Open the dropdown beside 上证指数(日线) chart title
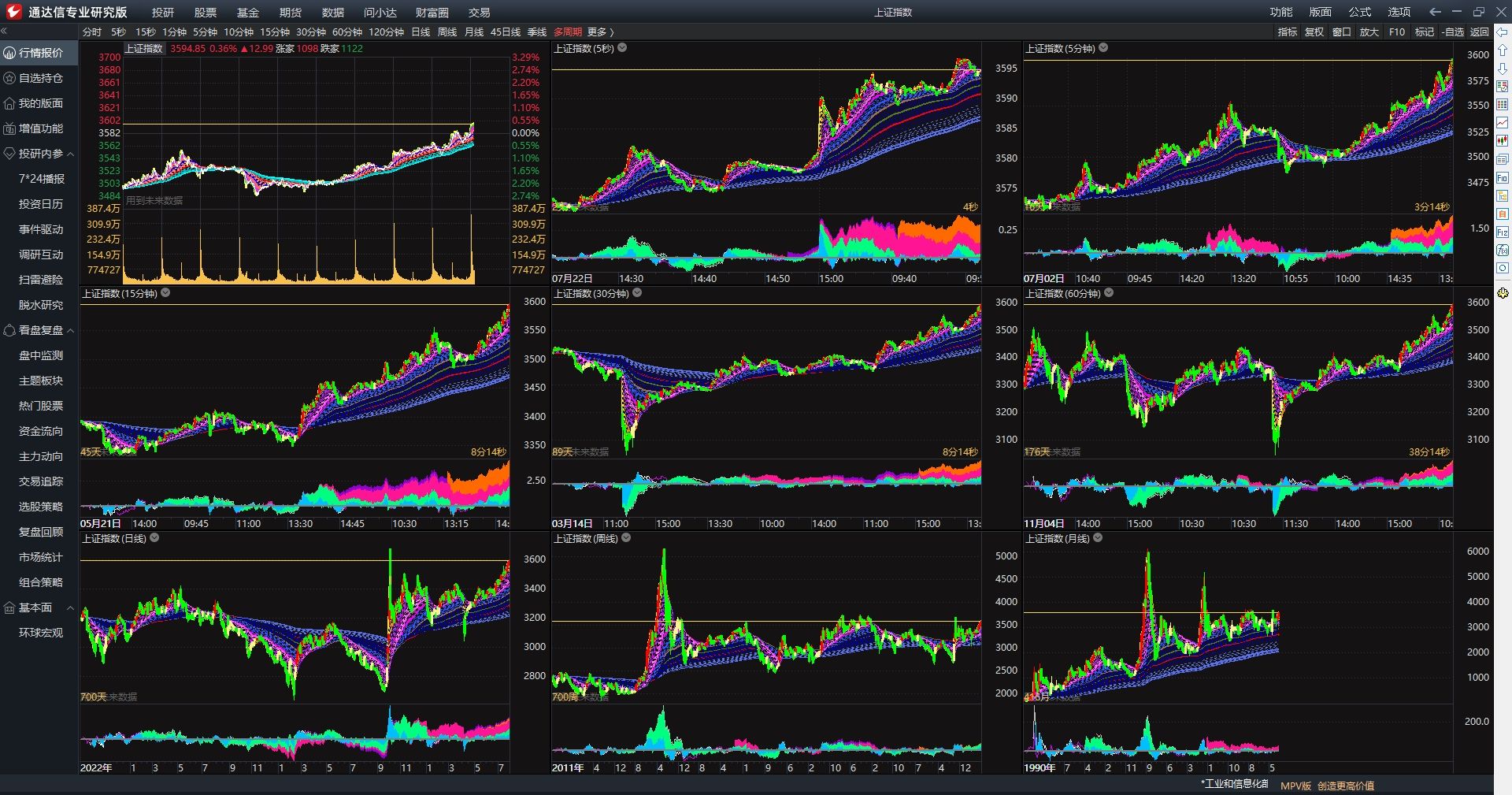This screenshot has height=795, width=1512. [x=154, y=538]
